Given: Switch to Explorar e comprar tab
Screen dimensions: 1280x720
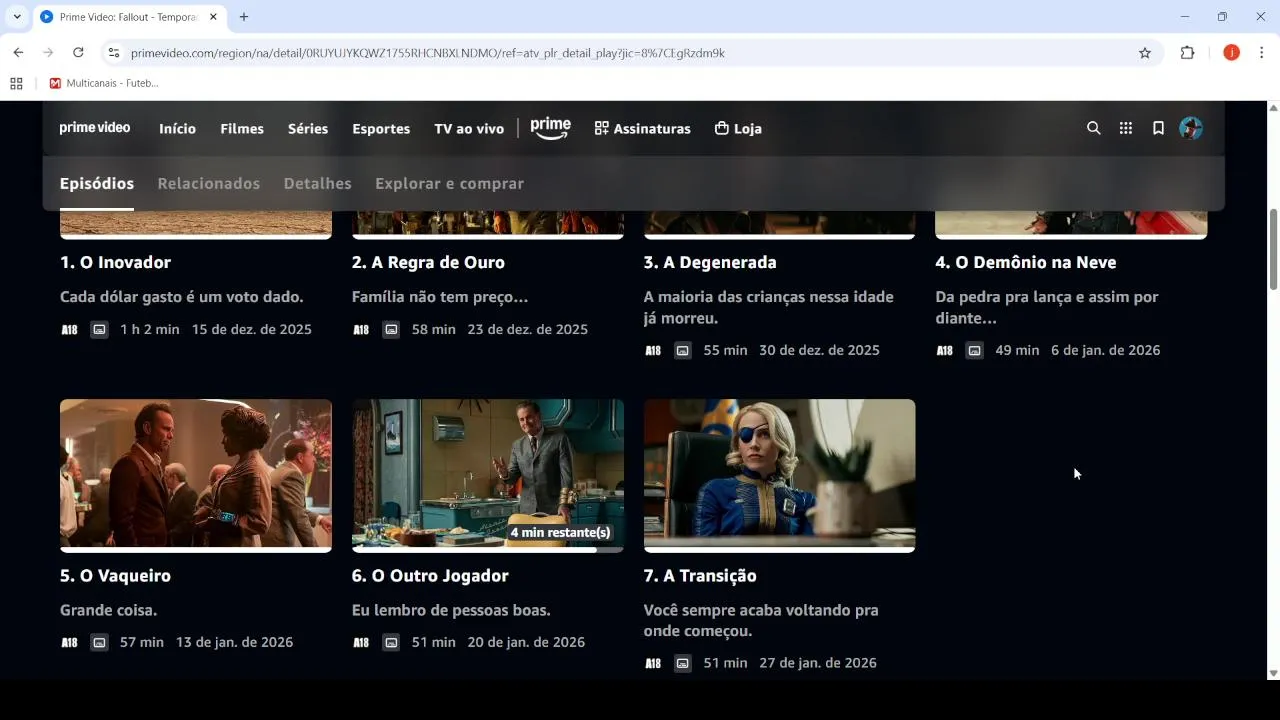Looking at the screenshot, I should pos(449,184).
